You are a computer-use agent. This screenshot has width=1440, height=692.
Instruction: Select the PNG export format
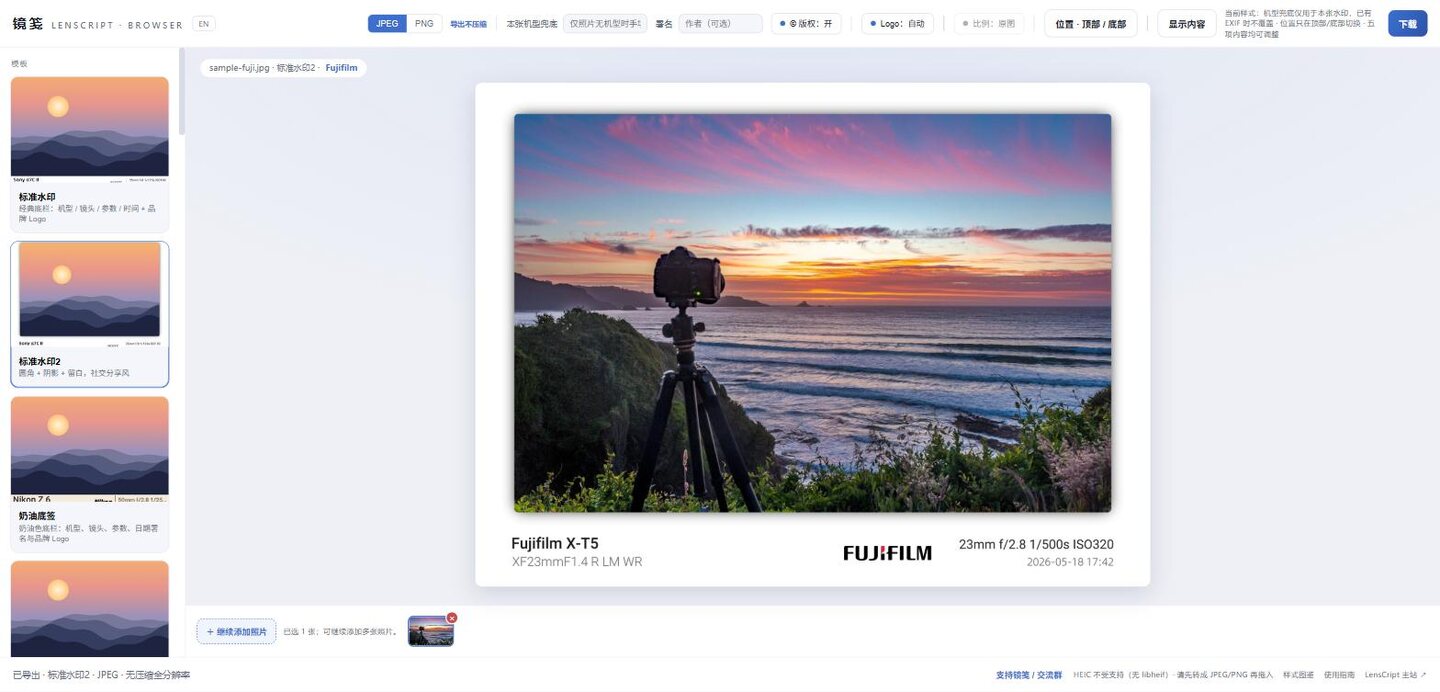pos(424,23)
